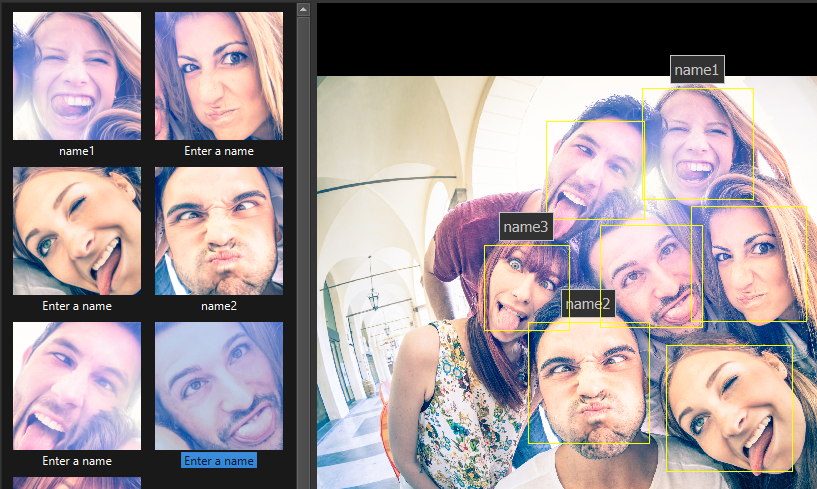Select the winking woman's face in photo
This screenshot has width=817, height=489.
[729, 408]
